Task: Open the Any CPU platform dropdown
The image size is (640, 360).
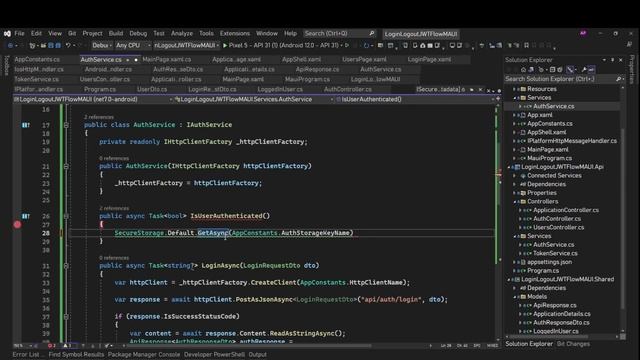Action: [x=133, y=46]
